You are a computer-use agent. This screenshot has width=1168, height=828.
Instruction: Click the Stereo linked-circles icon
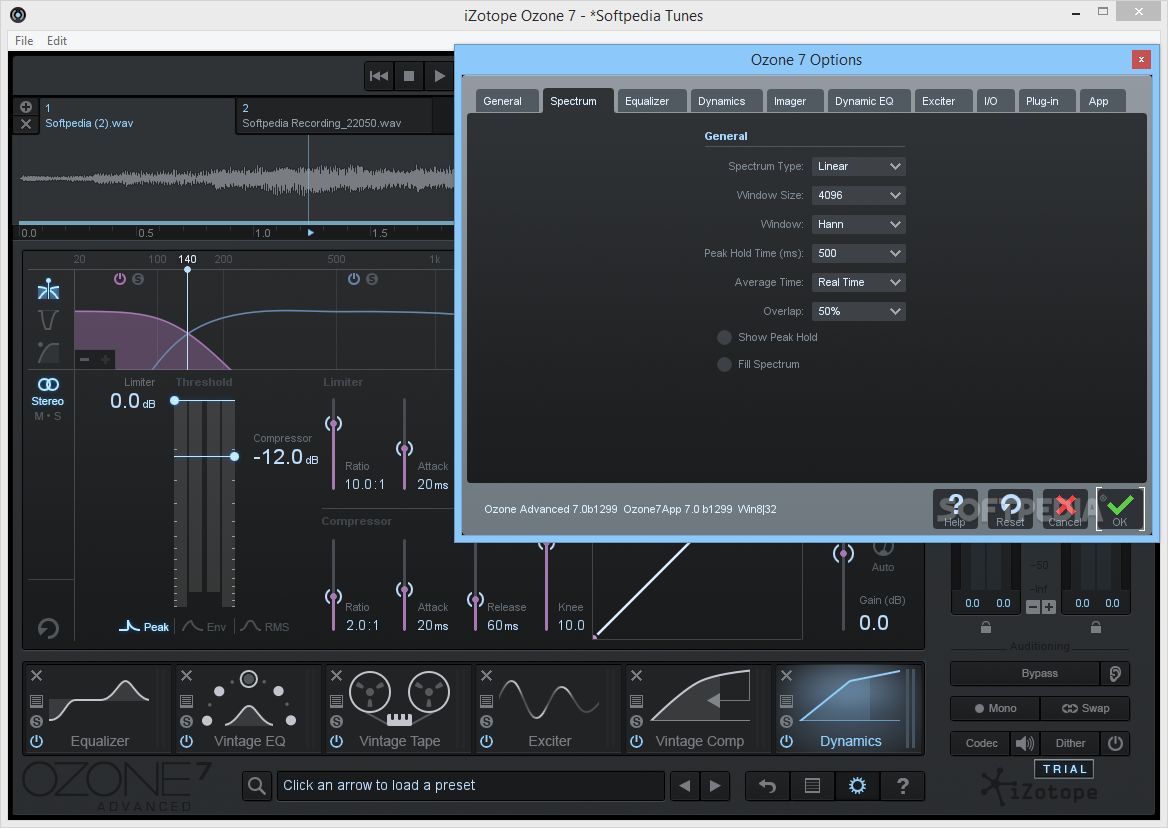(48, 384)
